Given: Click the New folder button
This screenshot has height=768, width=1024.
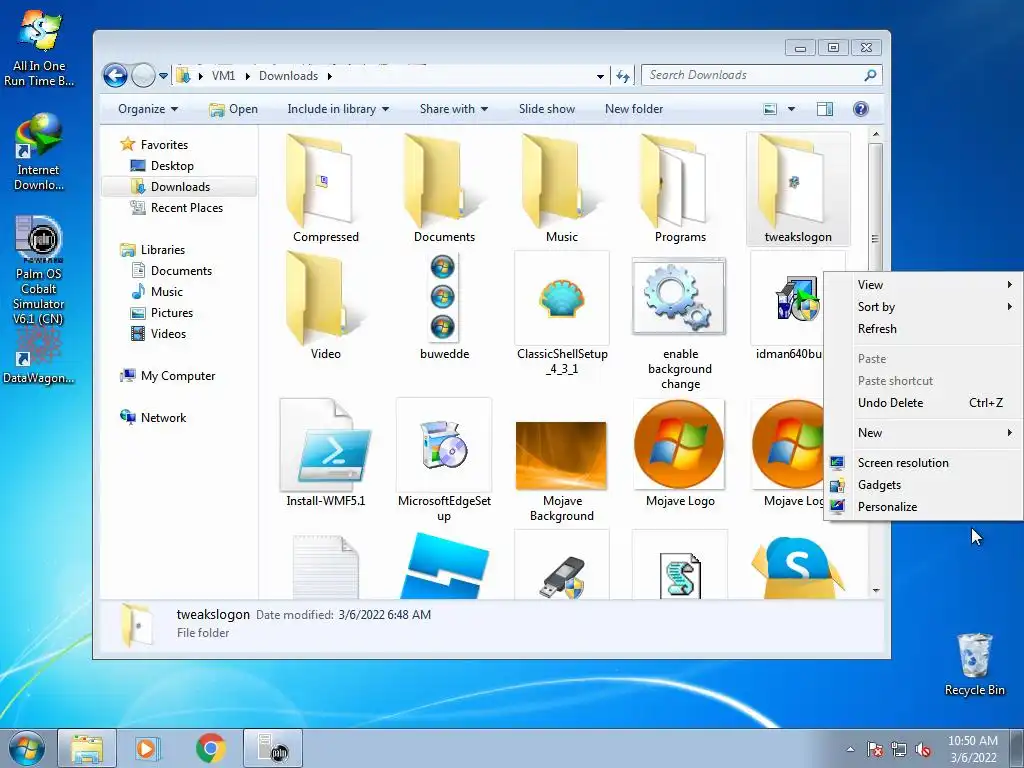Looking at the screenshot, I should [633, 109].
